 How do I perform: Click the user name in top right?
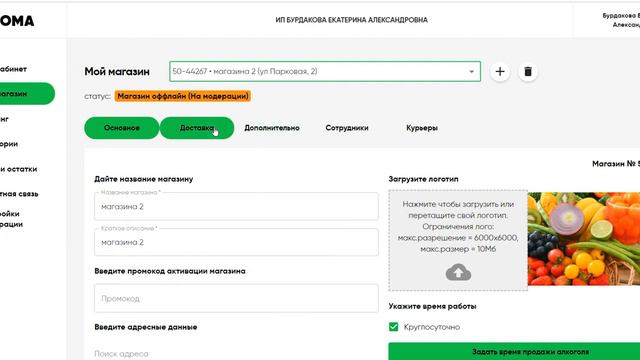[x=621, y=20]
